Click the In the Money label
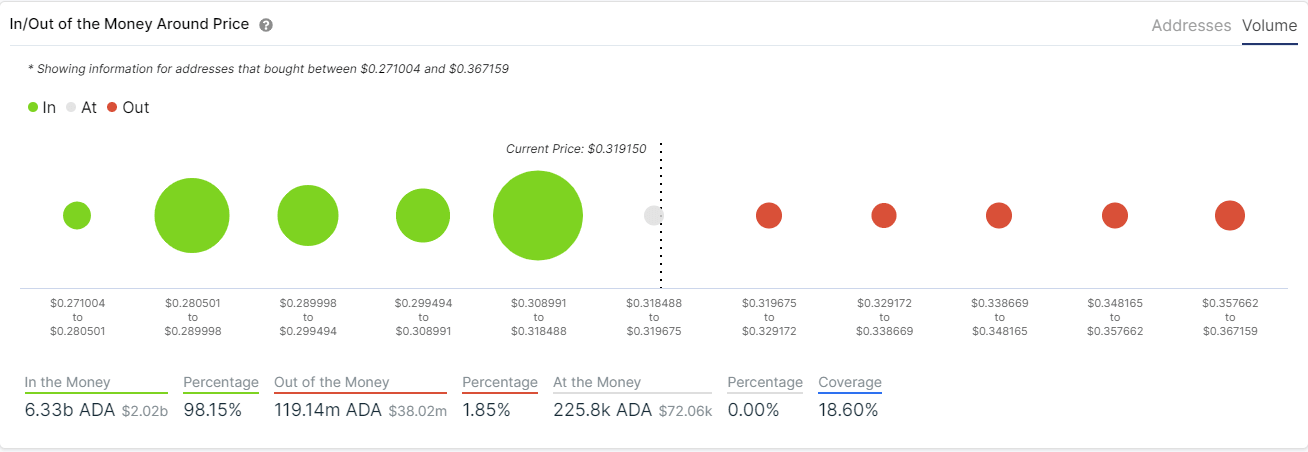The width and height of the screenshot is (1308, 452). pyautogui.click(x=68, y=382)
